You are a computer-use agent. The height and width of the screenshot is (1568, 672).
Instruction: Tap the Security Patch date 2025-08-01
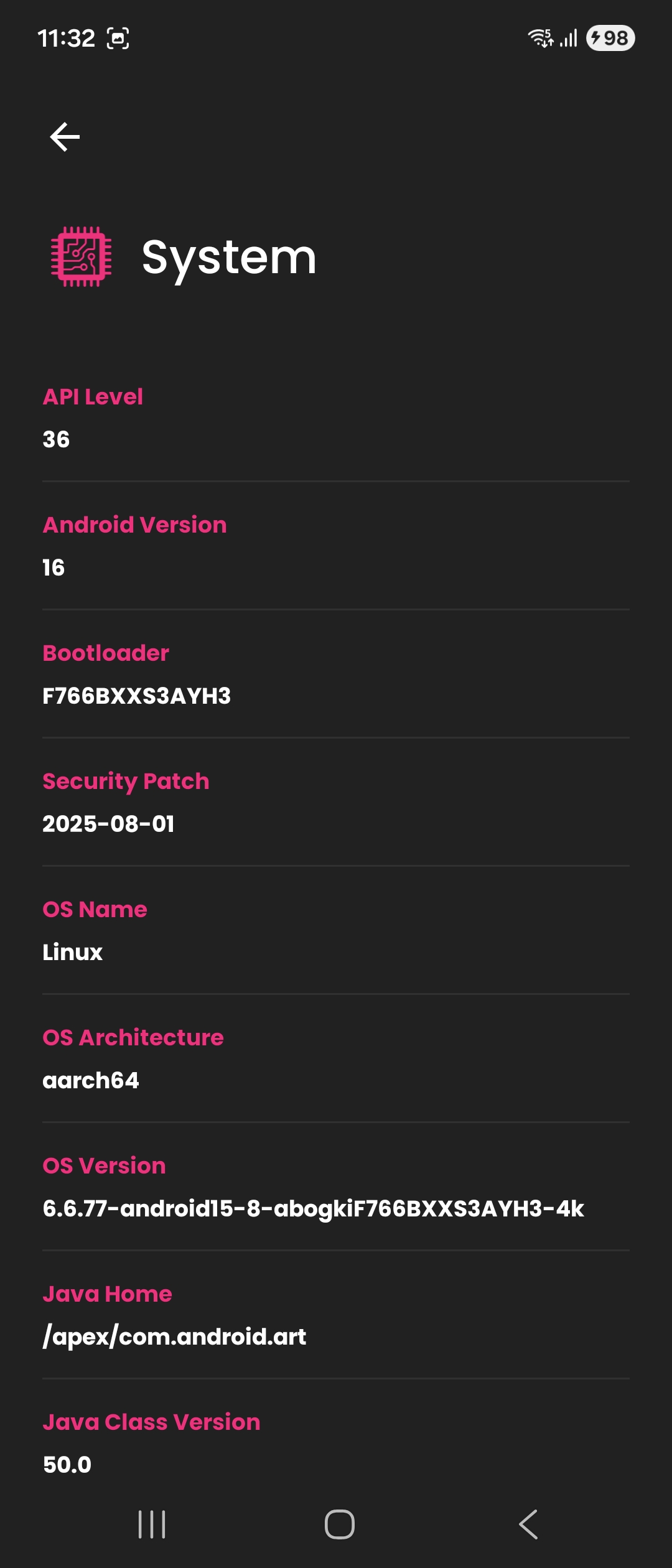pos(109,824)
